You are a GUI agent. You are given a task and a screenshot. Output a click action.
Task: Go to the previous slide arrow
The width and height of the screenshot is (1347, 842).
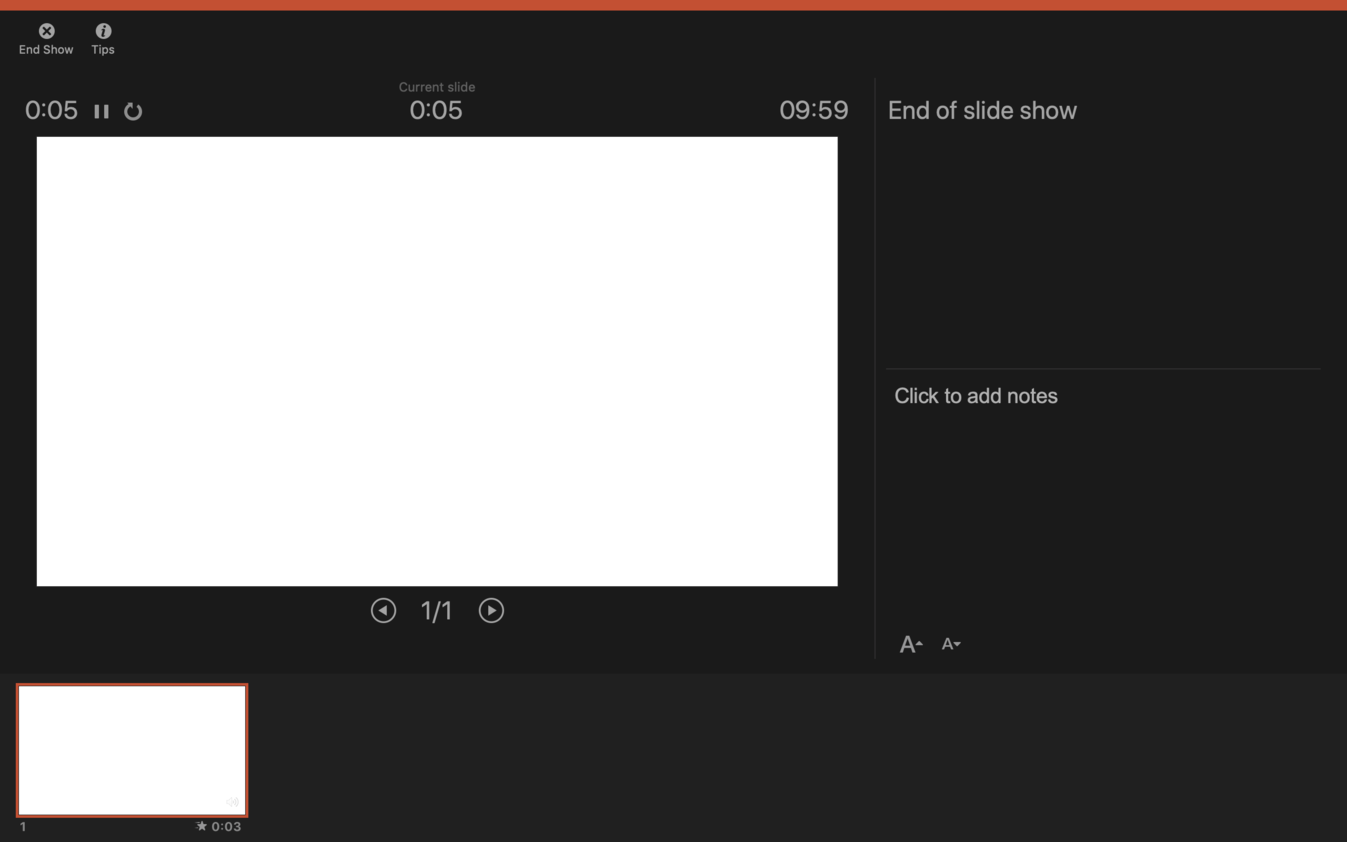pyautogui.click(x=383, y=610)
